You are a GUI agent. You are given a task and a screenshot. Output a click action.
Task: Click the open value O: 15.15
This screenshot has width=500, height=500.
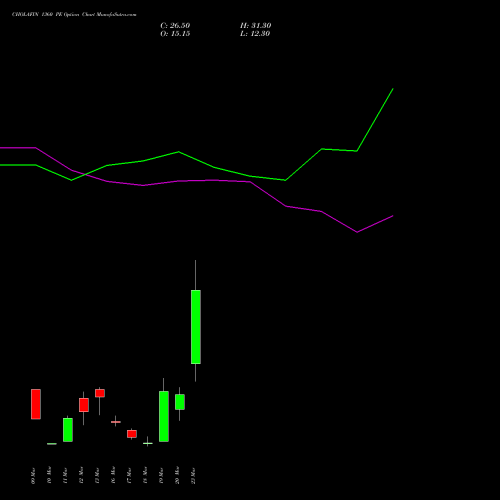point(175,34)
